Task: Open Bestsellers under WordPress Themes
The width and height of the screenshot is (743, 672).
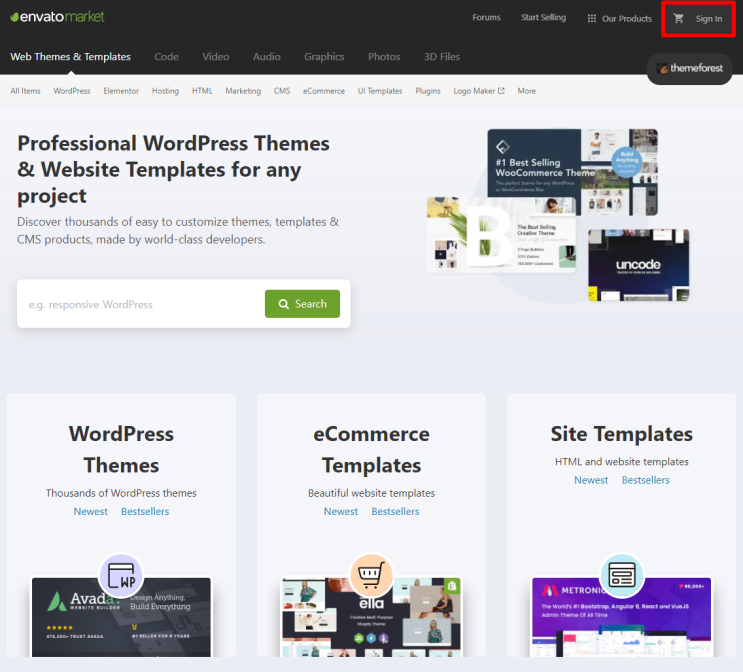Action: click(145, 511)
